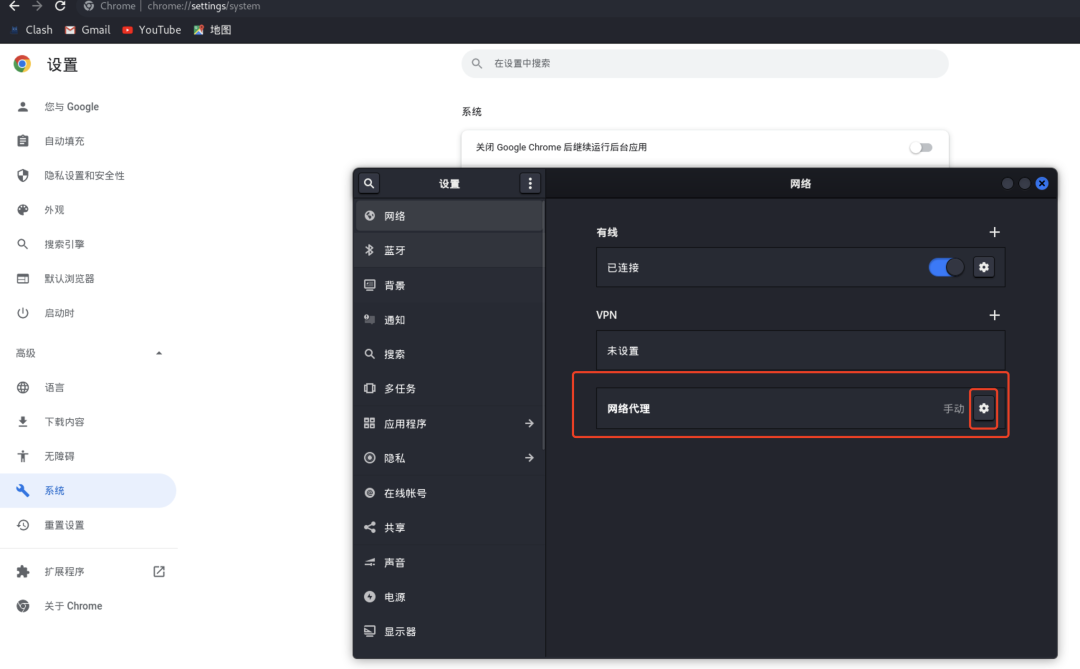The width and height of the screenshot is (1080, 669).
Task: Select 共享 in GNOME settings sidebar
Action: coord(449,528)
